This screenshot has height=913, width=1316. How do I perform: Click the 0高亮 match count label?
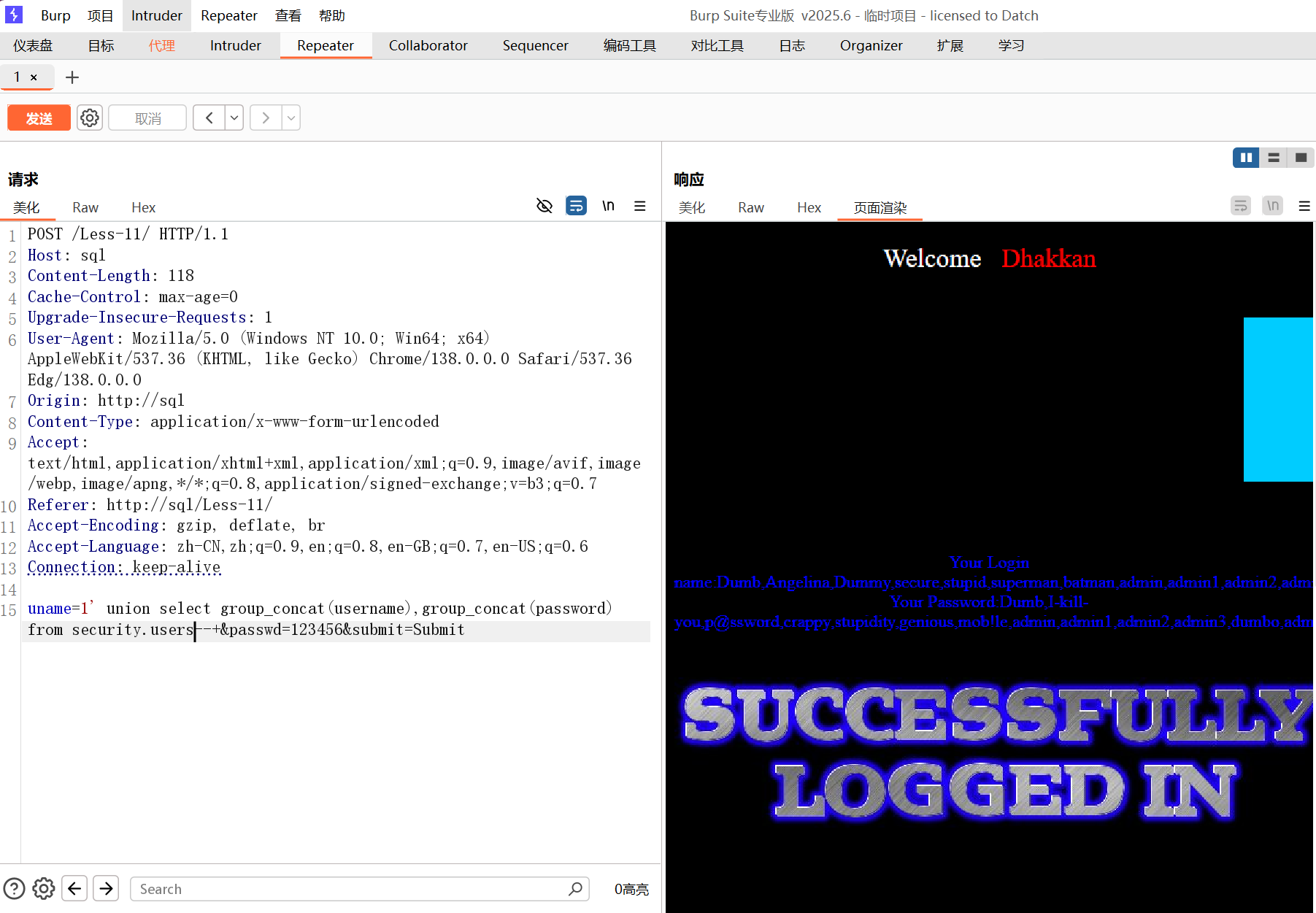click(631, 889)
